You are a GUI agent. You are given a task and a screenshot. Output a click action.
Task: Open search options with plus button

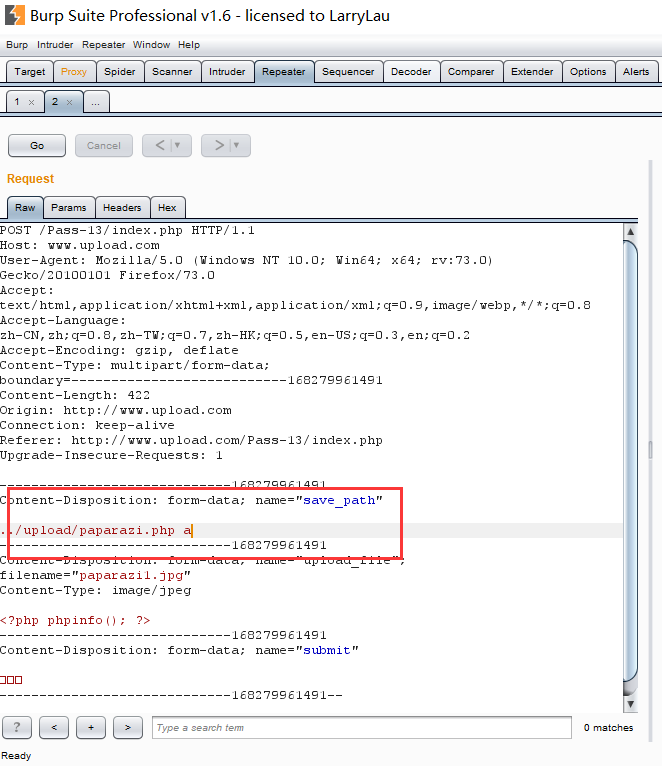point(91,727)
